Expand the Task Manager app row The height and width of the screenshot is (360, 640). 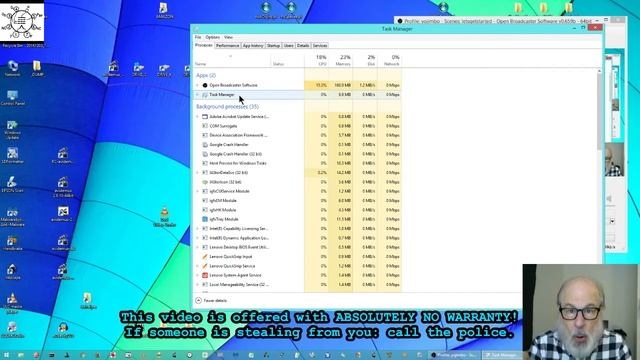[198, 95]
